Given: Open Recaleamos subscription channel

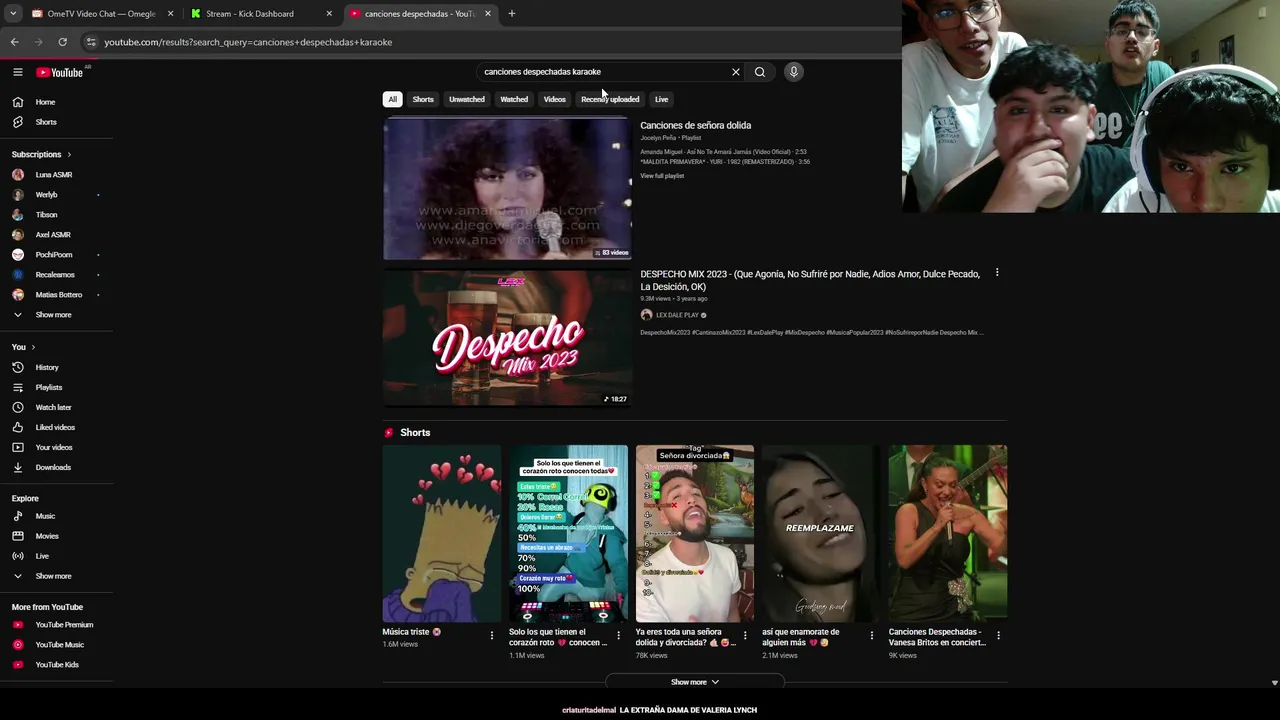Looking at the screenshot, I should tap(55, 275).
